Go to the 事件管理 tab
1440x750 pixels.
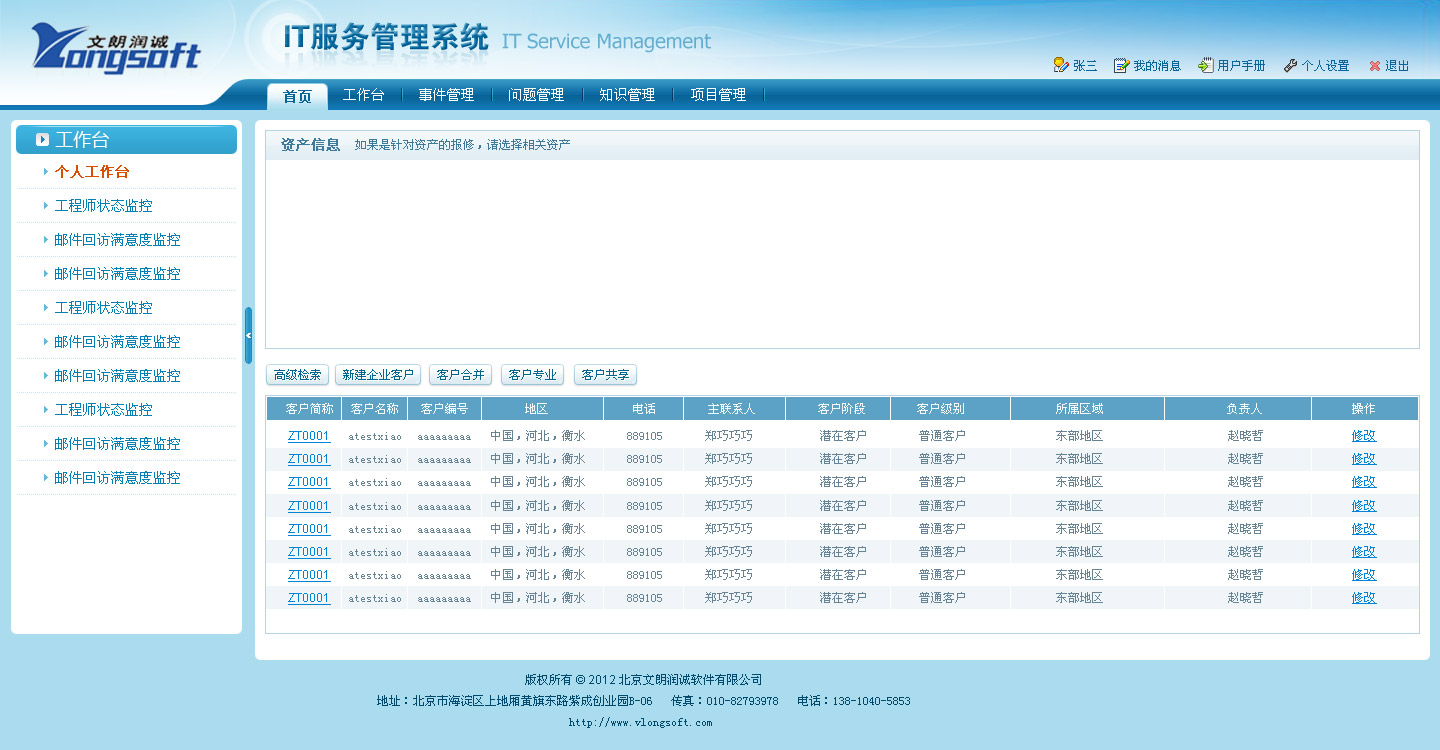coord(446,95)
